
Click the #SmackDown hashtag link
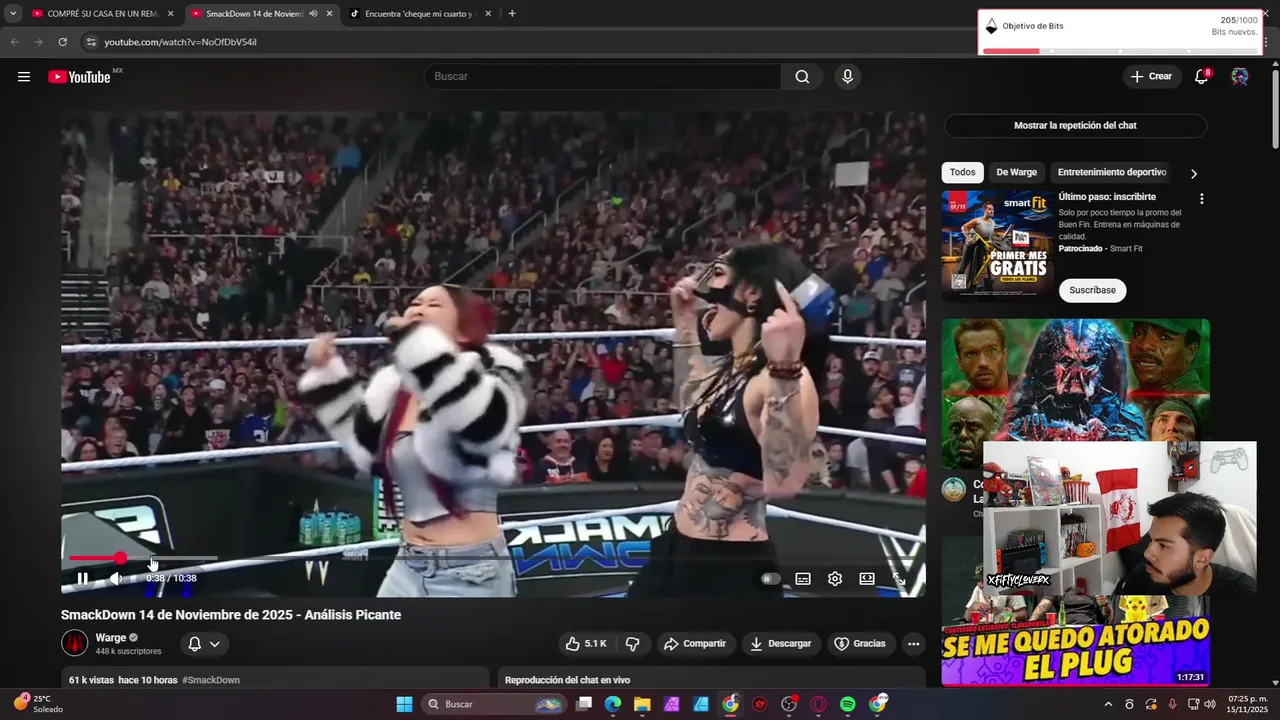click(x=211, y=680)
